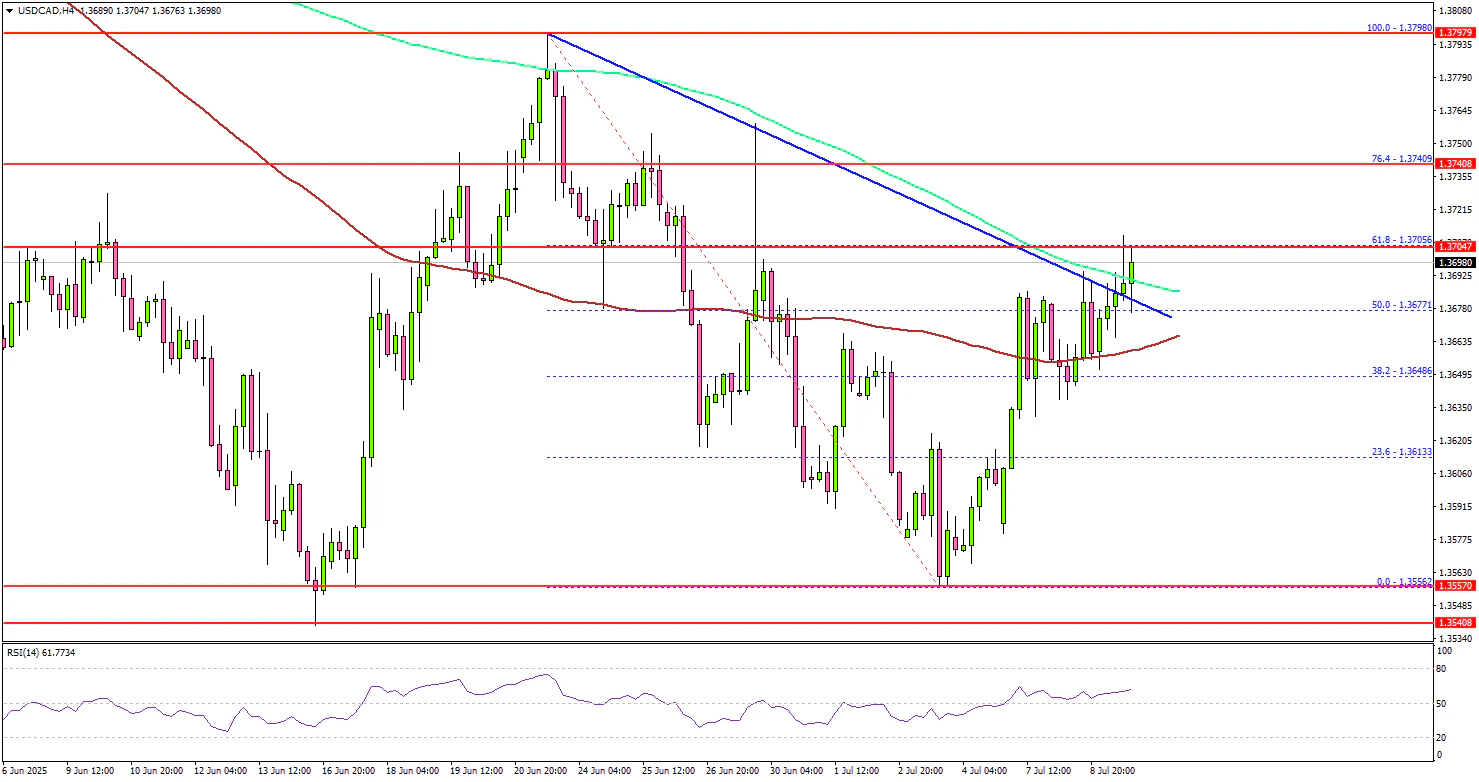Click the Fibonacci 38.2 - 1.36486 label
The image size is (1479, 782).
[x=1402, y=371]
